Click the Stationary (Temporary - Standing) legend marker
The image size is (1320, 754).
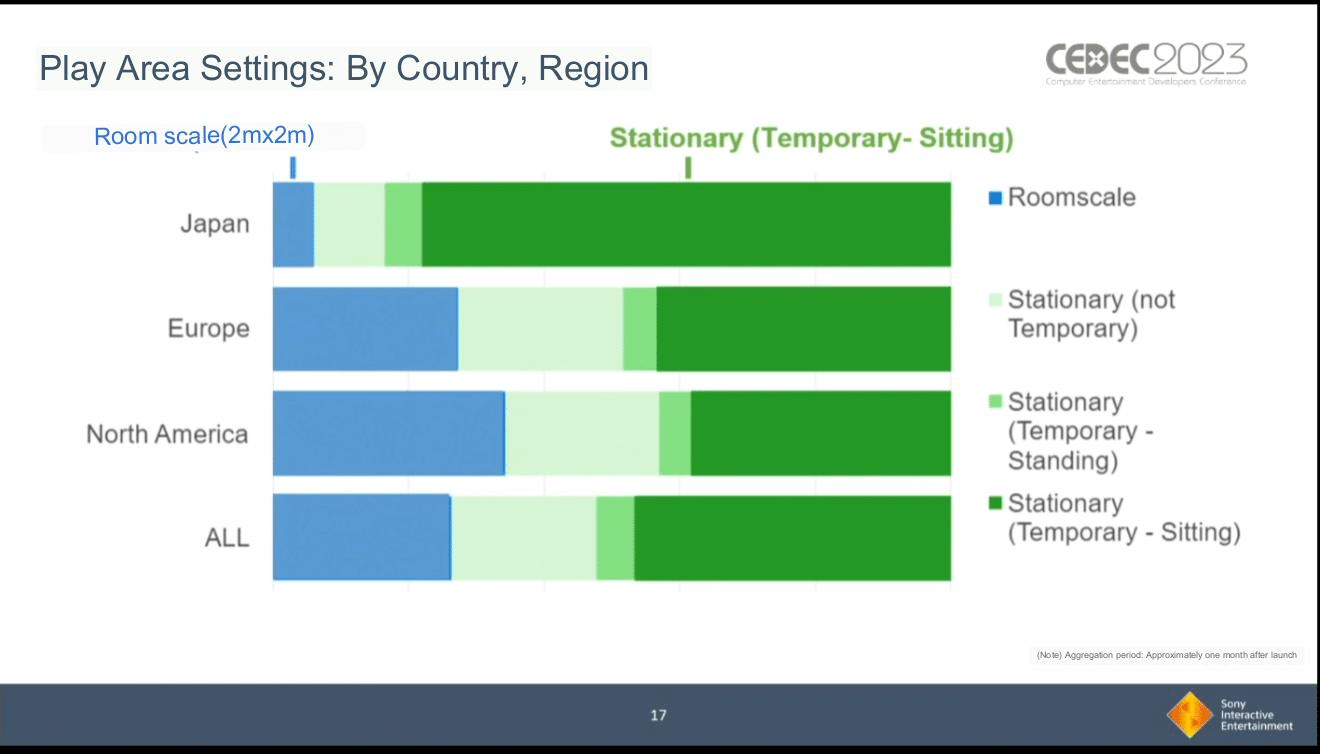pos(995,402)
